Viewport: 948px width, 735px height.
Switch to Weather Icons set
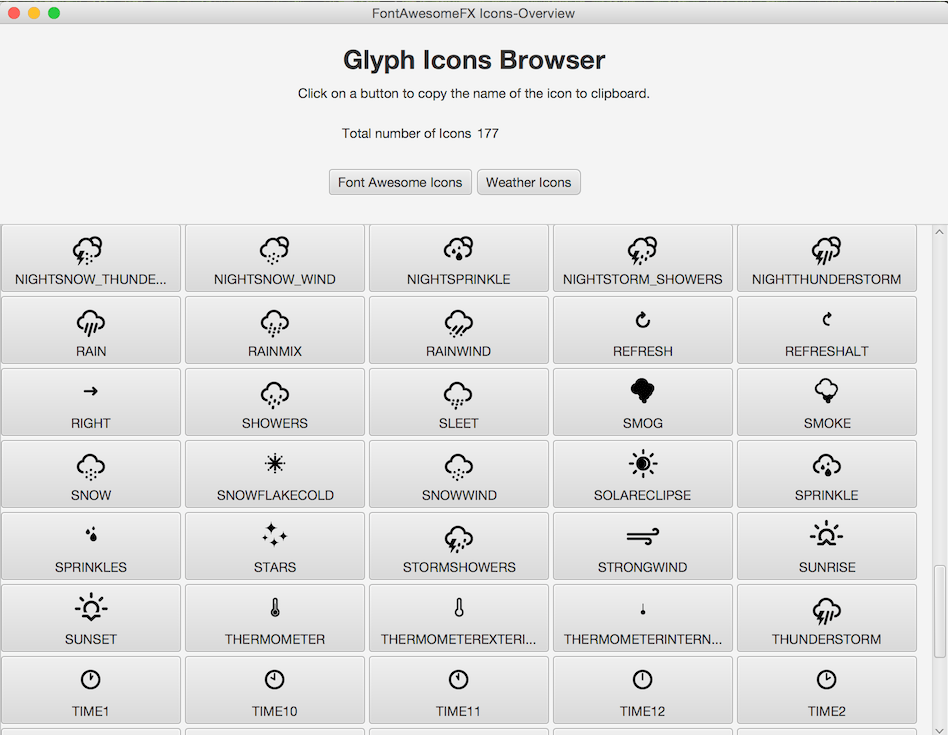528,182
